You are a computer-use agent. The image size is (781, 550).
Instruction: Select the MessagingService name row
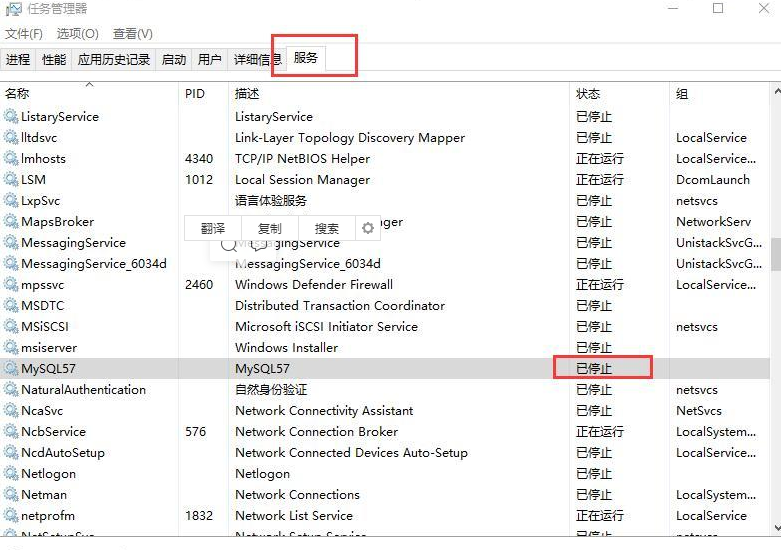[x=73, y=243]
